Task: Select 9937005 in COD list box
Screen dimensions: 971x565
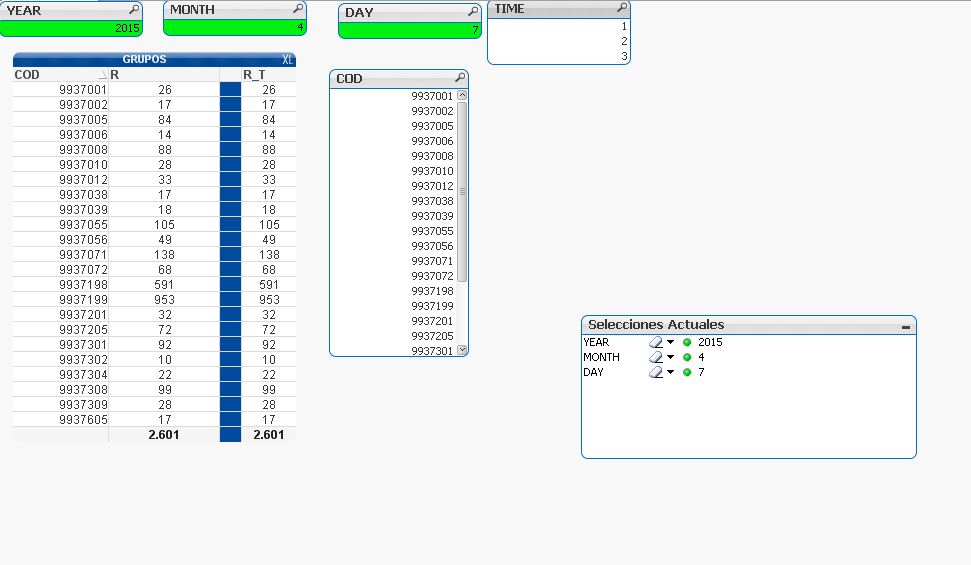Action: [x=394, y=126]
